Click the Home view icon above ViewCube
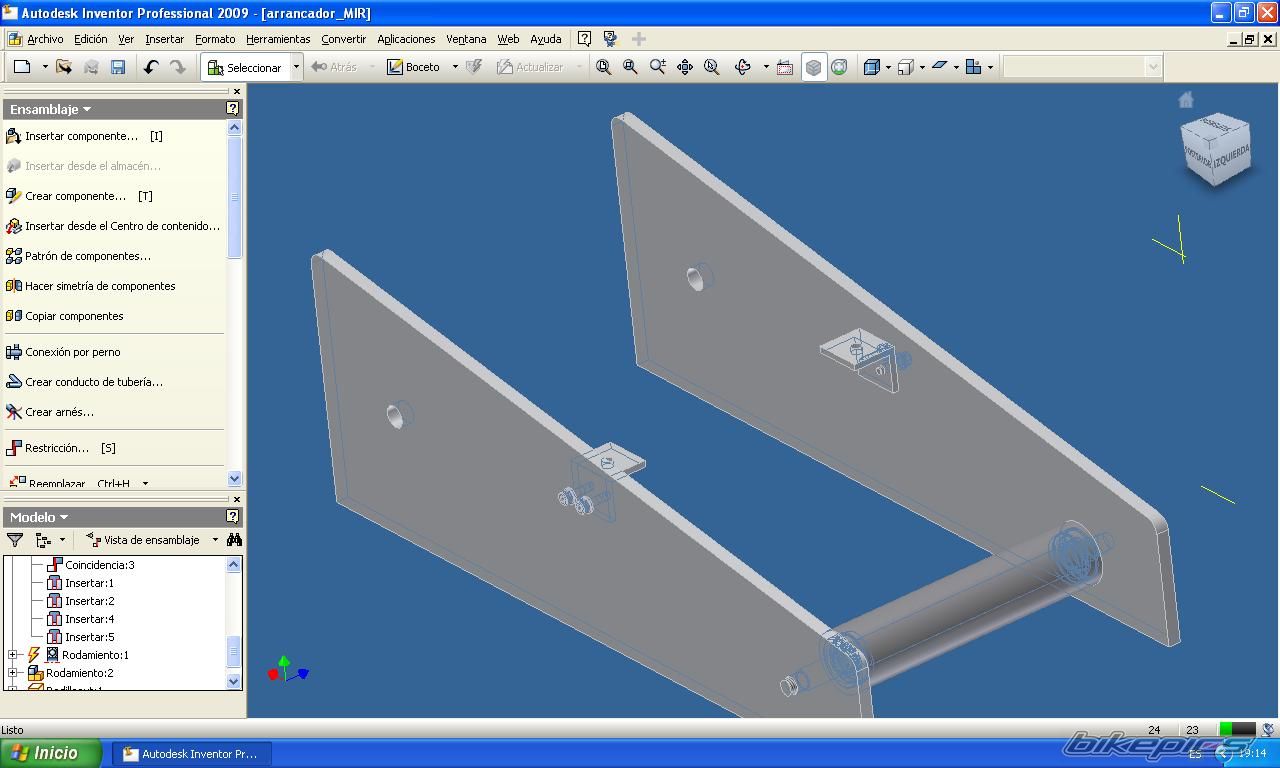The width and height of the screenshot is (1280, 768). pyautogui.click(x=1186, y=100)
